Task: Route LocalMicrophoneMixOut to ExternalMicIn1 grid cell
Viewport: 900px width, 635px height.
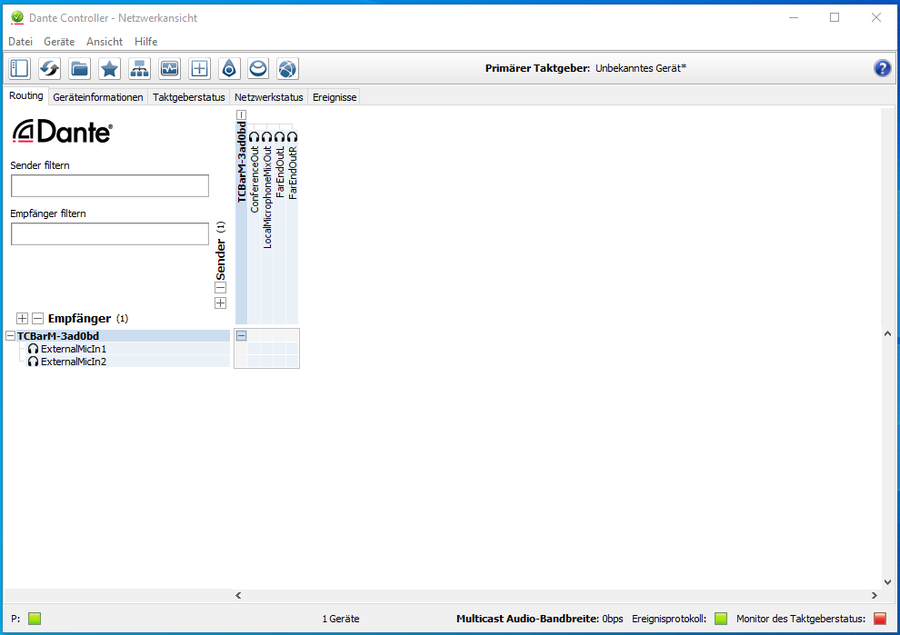Action: (266, 349)
